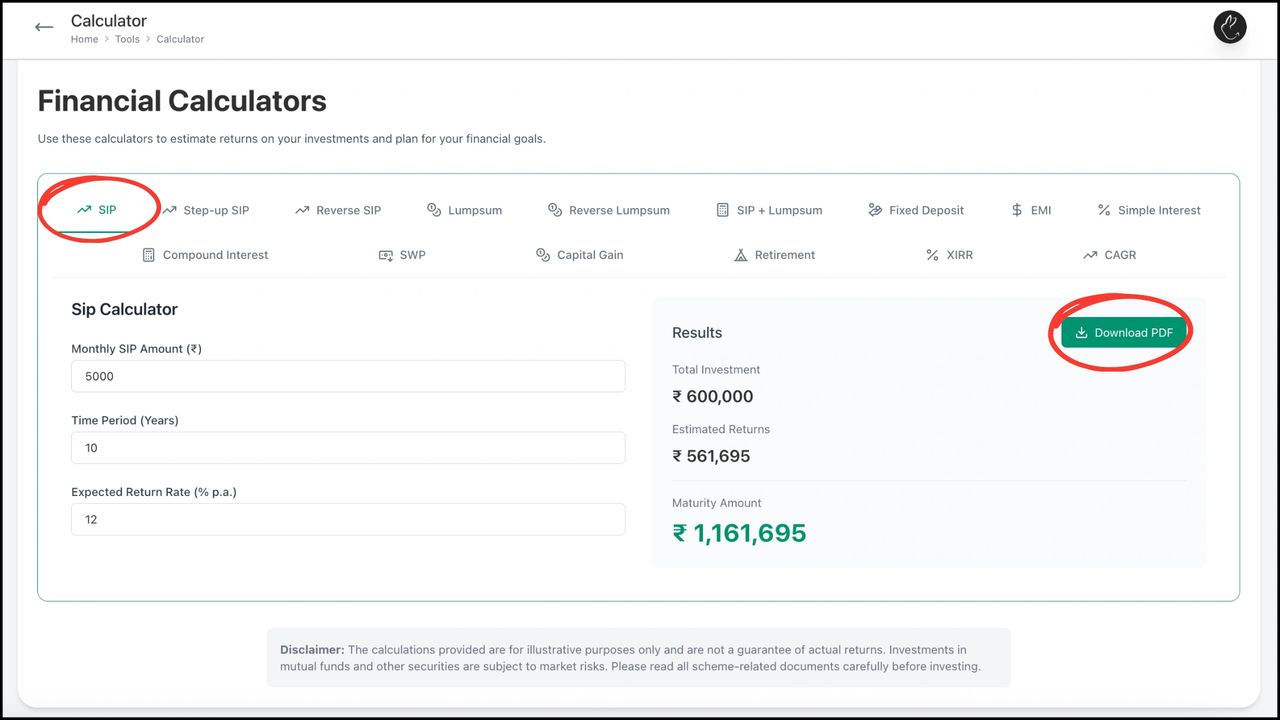
Task: Click the SWP banknote icon
Action: (x=385, y=255)
